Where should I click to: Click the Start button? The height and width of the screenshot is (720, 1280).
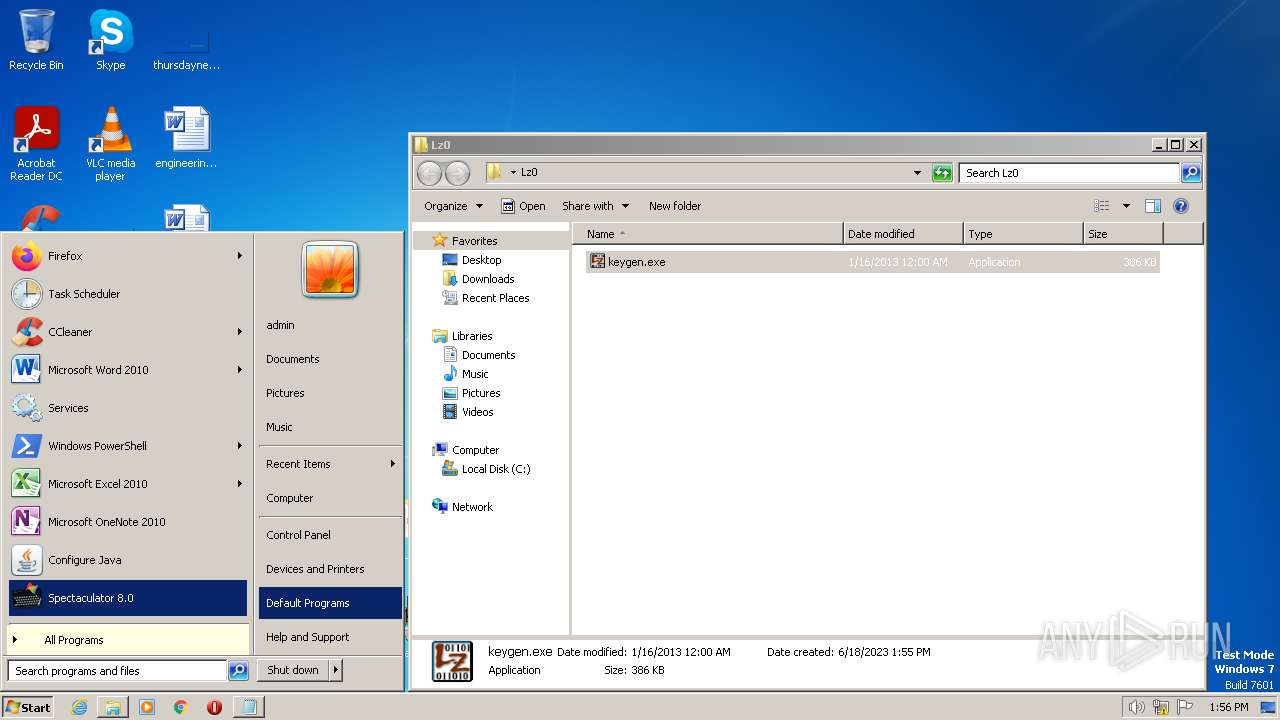tap(28, 707)
